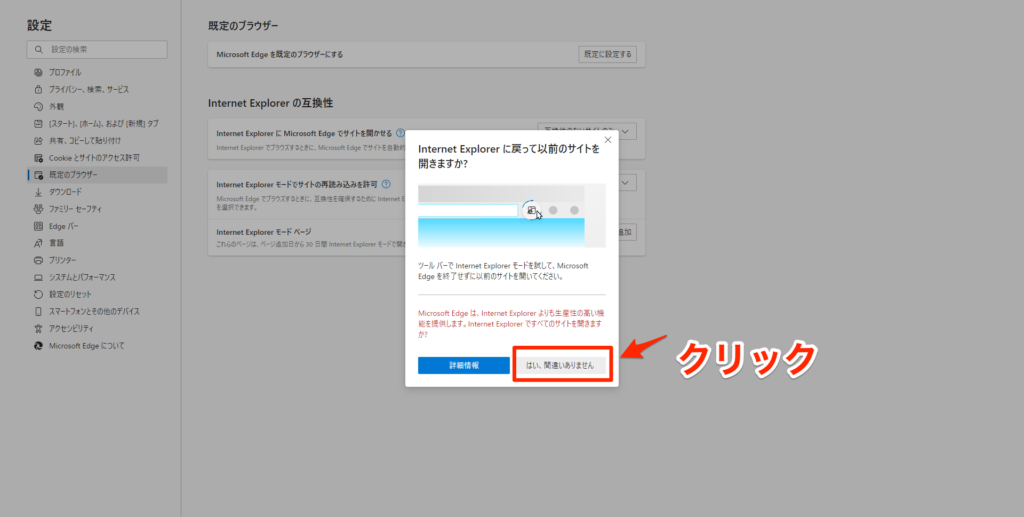Click the dialog illustration thumbnail

[511, 215]
